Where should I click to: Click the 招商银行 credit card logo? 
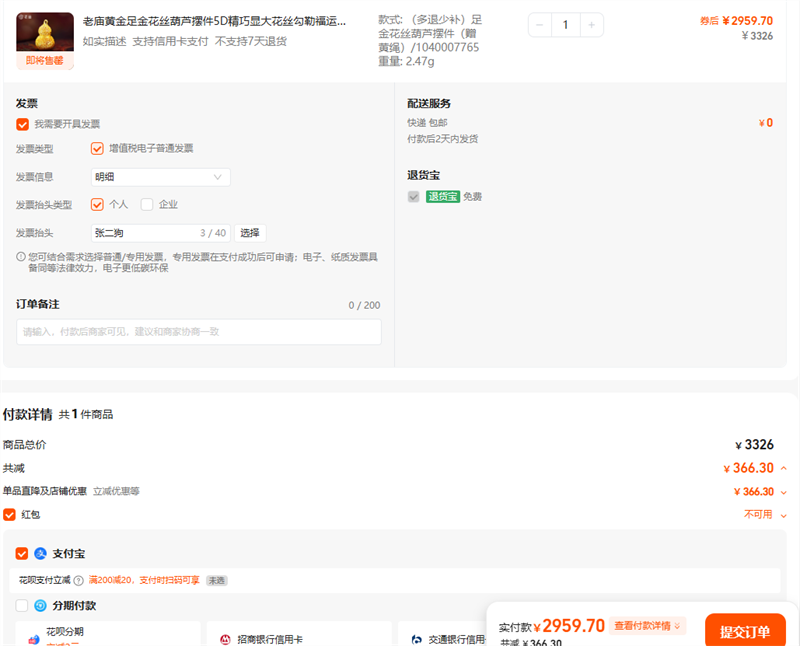coord(225,639)
